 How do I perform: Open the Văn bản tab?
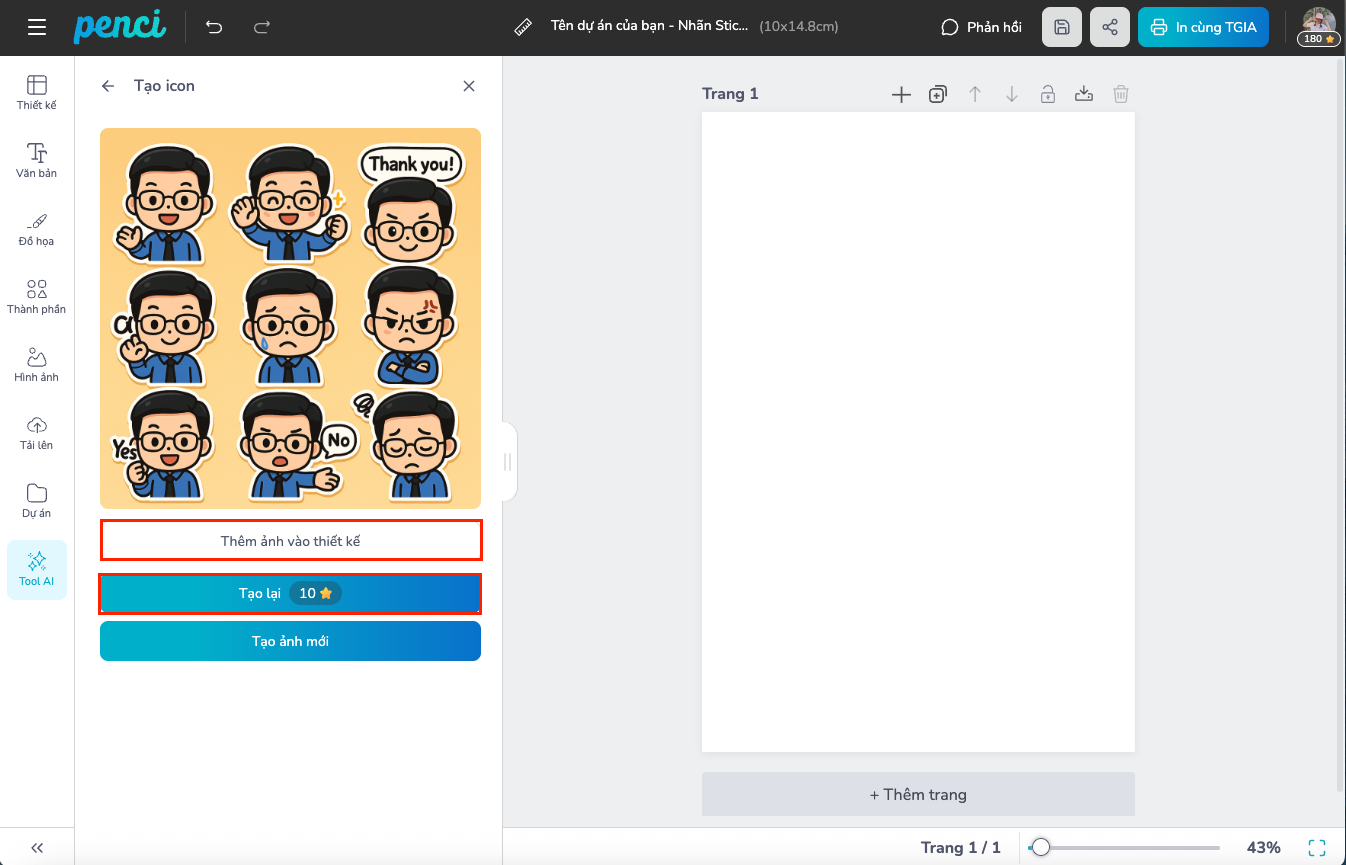click(37, 160)
